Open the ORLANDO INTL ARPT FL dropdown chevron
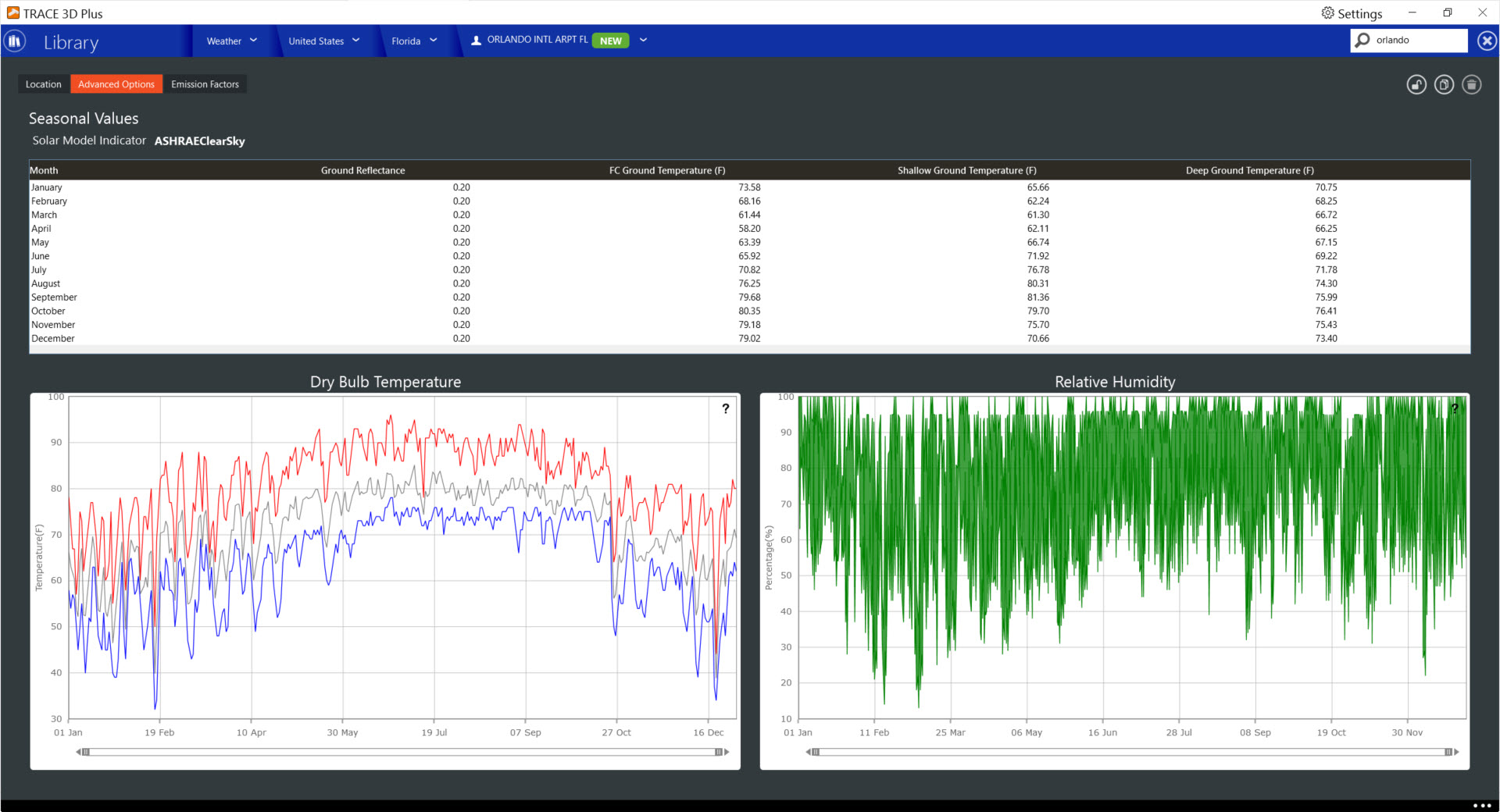The width and height of the screenshot is (1500, 812). point(643,40)
